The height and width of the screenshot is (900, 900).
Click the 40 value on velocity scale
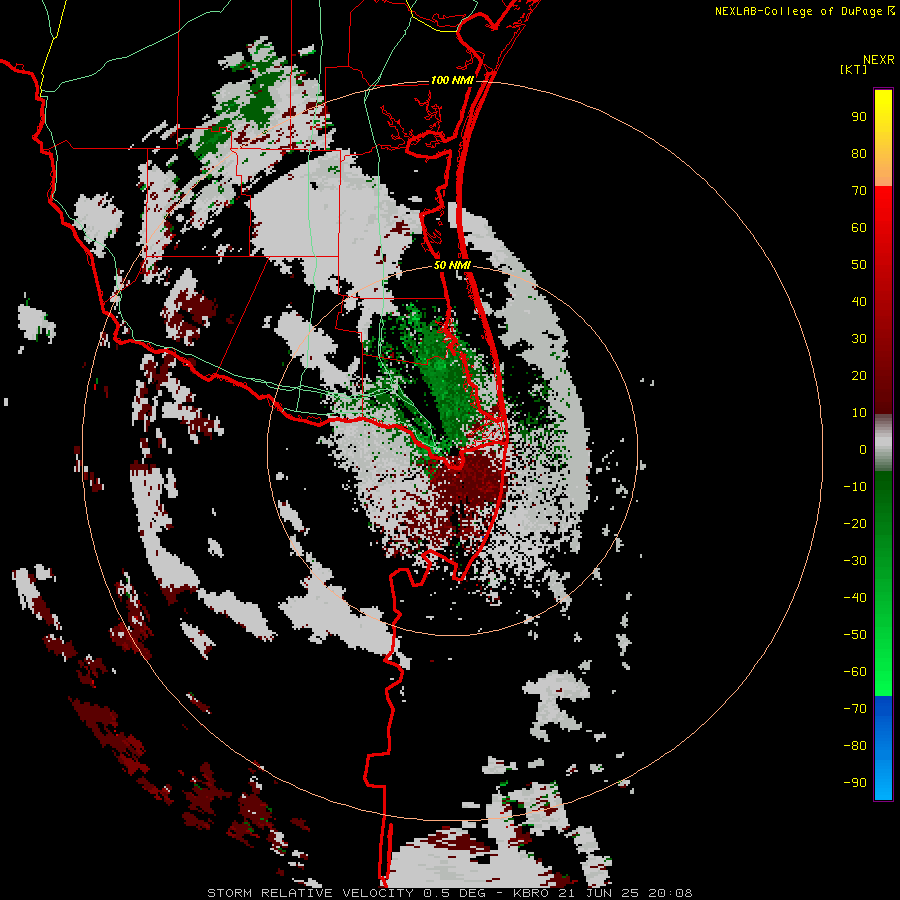(859, 302)
